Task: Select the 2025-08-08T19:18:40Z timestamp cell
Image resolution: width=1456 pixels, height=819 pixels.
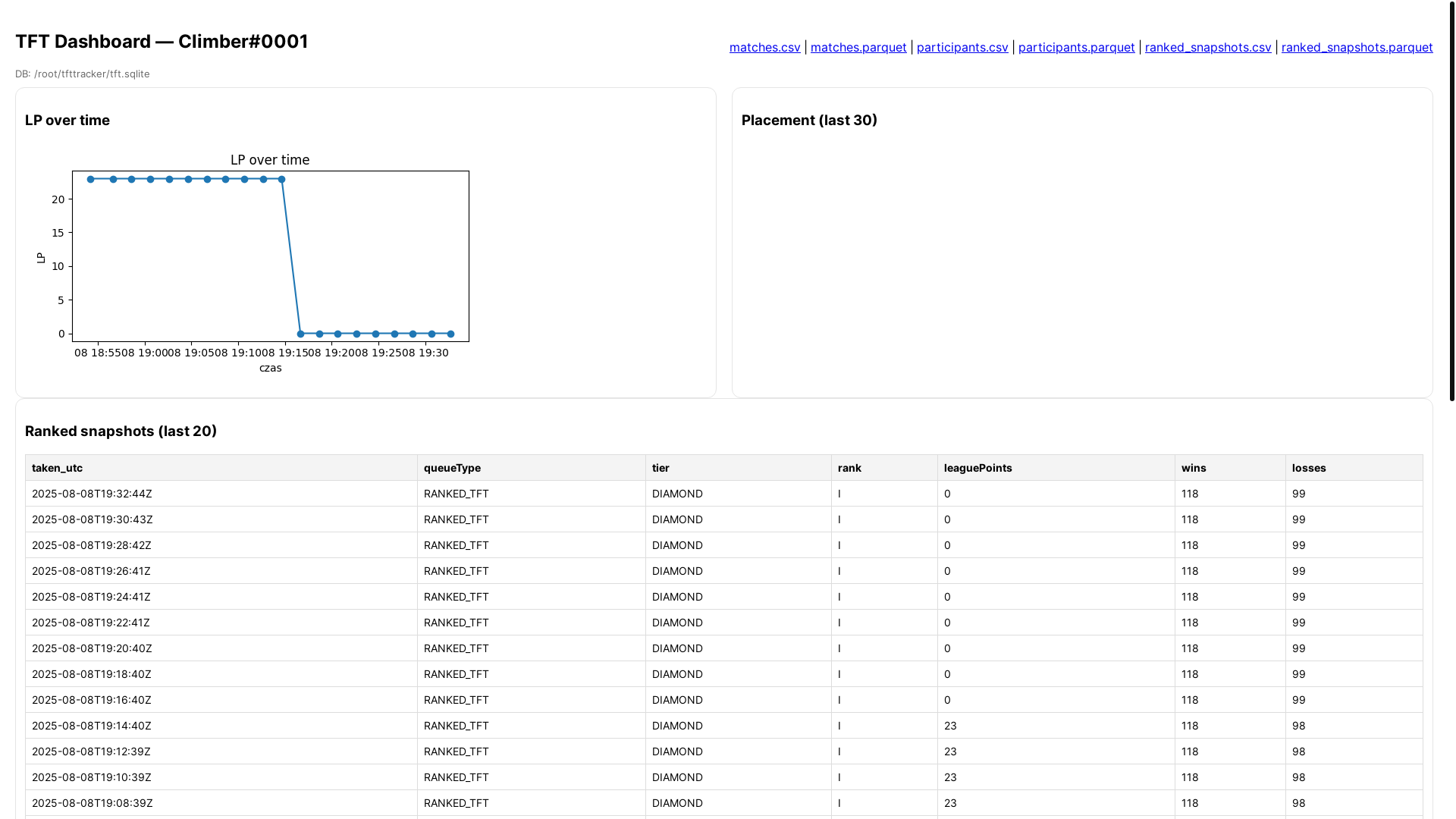Action: pos(221,674)
